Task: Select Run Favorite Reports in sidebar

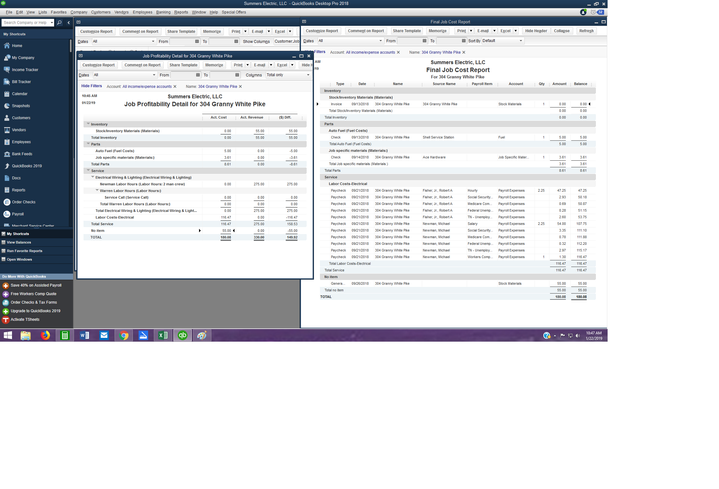Action: [24, 251]
